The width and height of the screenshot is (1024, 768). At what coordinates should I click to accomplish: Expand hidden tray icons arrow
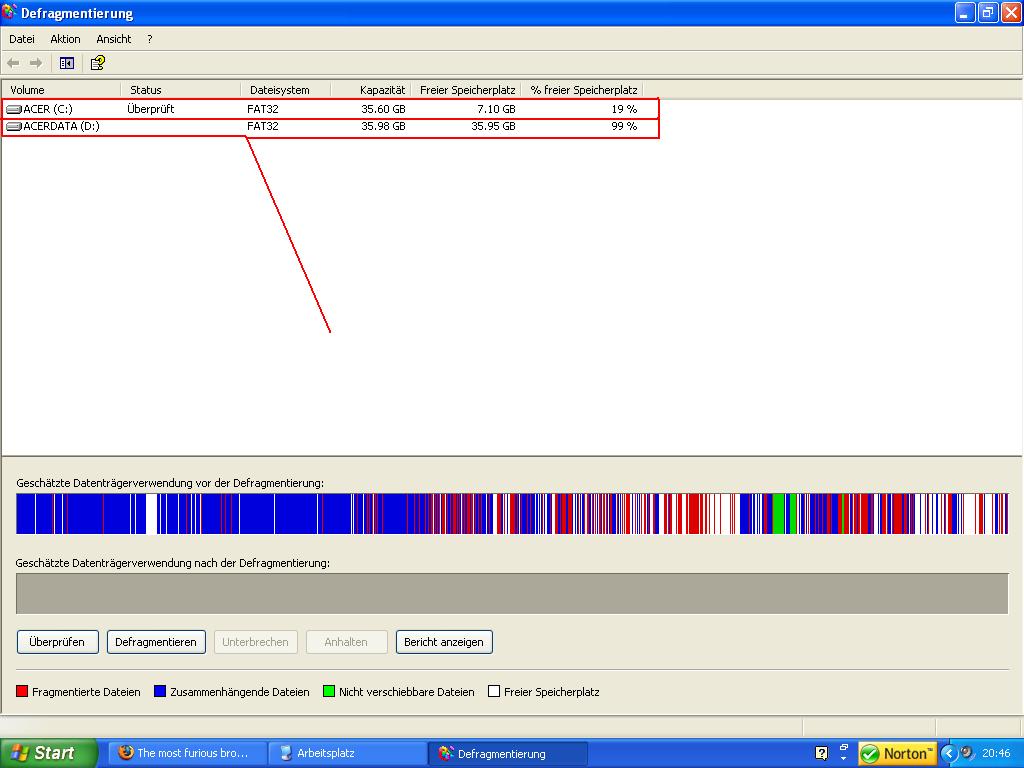948,753
